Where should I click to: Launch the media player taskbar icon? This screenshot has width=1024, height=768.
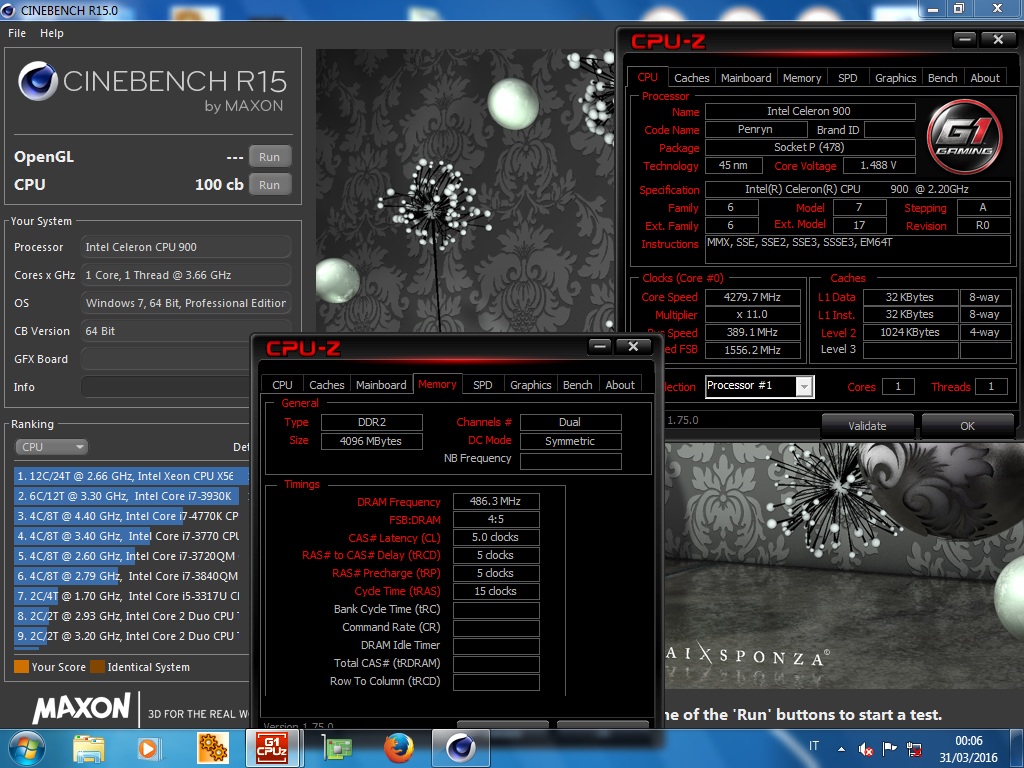(x=149, y=748)
